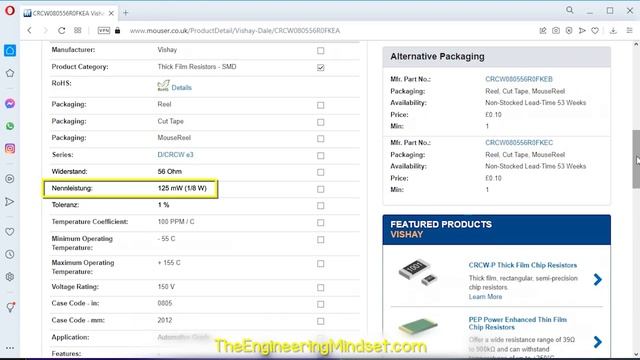
Task: Open a new browser tab
Action: [x=126, y=13]
